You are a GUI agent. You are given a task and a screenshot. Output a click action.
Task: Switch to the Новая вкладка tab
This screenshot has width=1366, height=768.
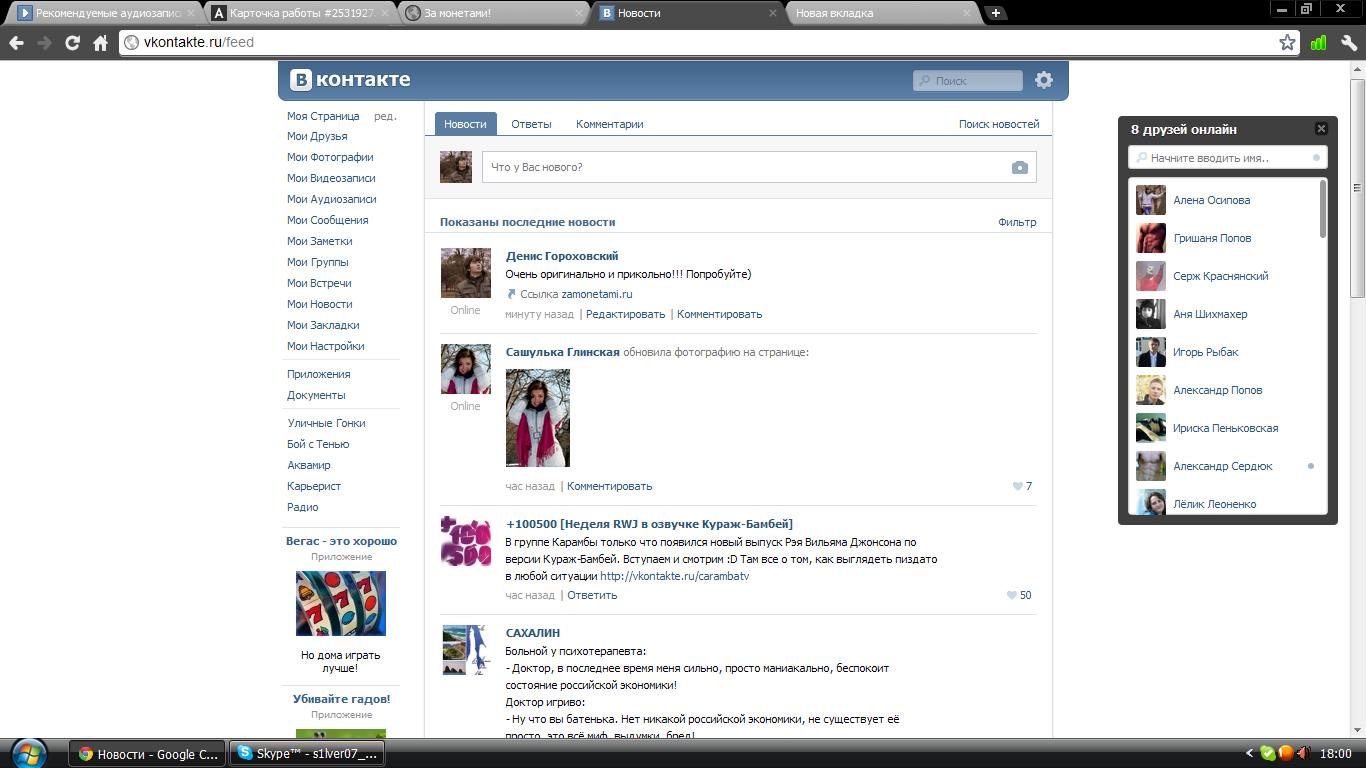(882, 13)
